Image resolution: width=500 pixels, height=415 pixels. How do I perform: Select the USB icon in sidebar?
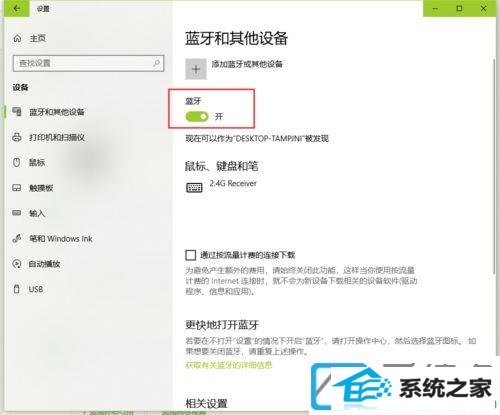pyautogui.click(x=17, y=289)
